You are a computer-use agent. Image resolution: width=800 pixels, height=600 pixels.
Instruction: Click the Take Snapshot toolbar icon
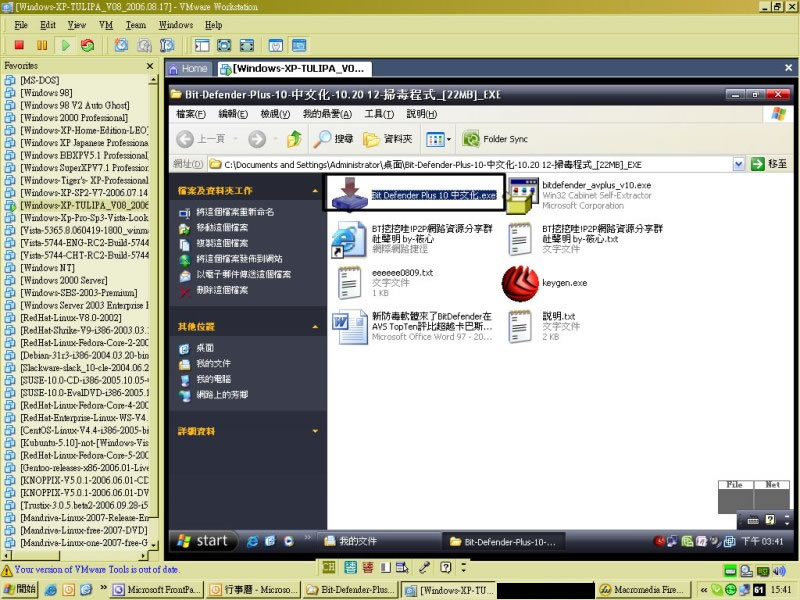pos(121,45)
